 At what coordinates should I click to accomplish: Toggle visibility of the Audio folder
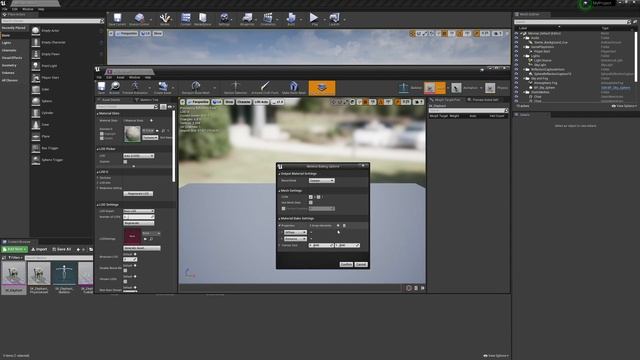coord(516,38)
